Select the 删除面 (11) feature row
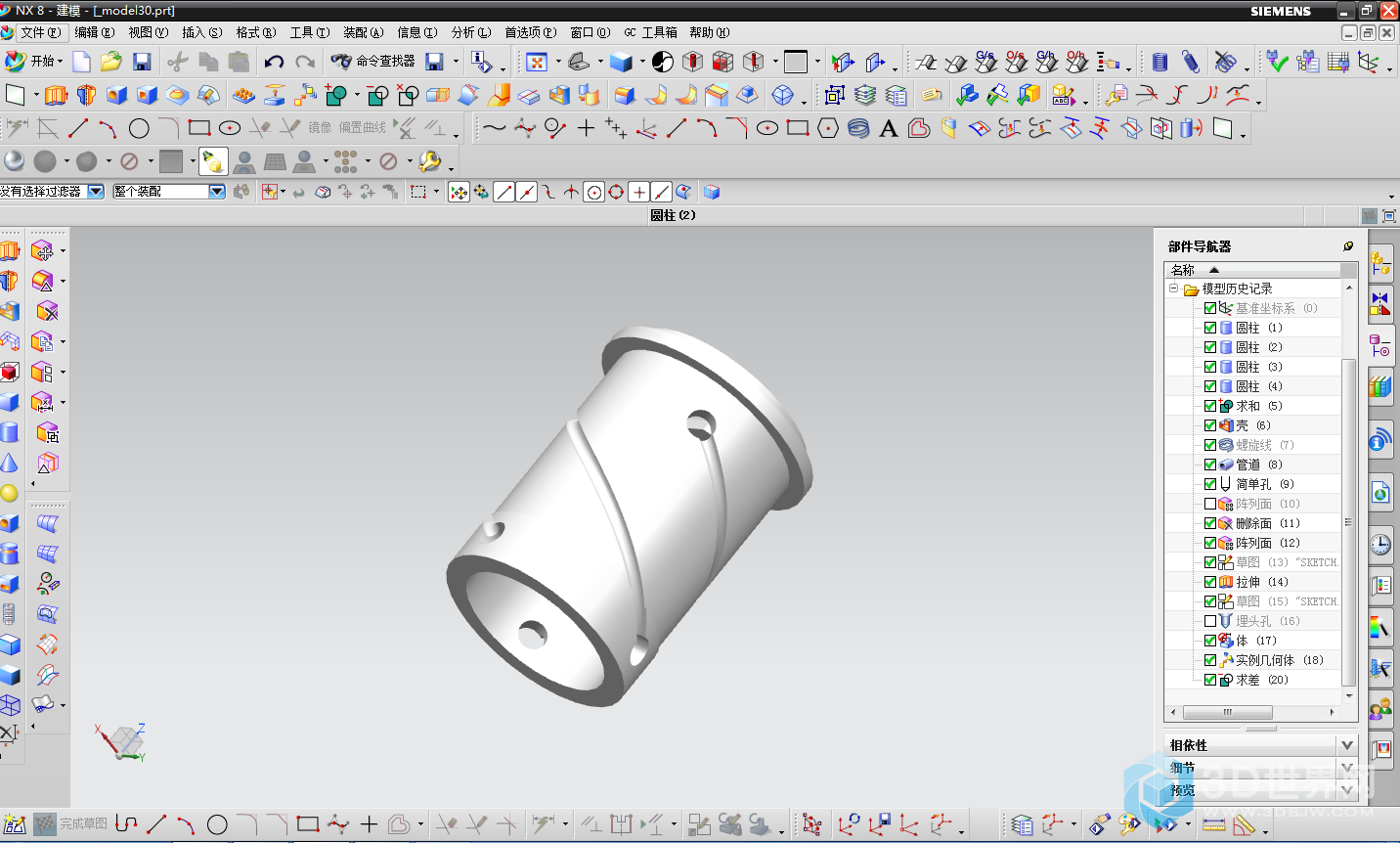 coord(1252,523)
